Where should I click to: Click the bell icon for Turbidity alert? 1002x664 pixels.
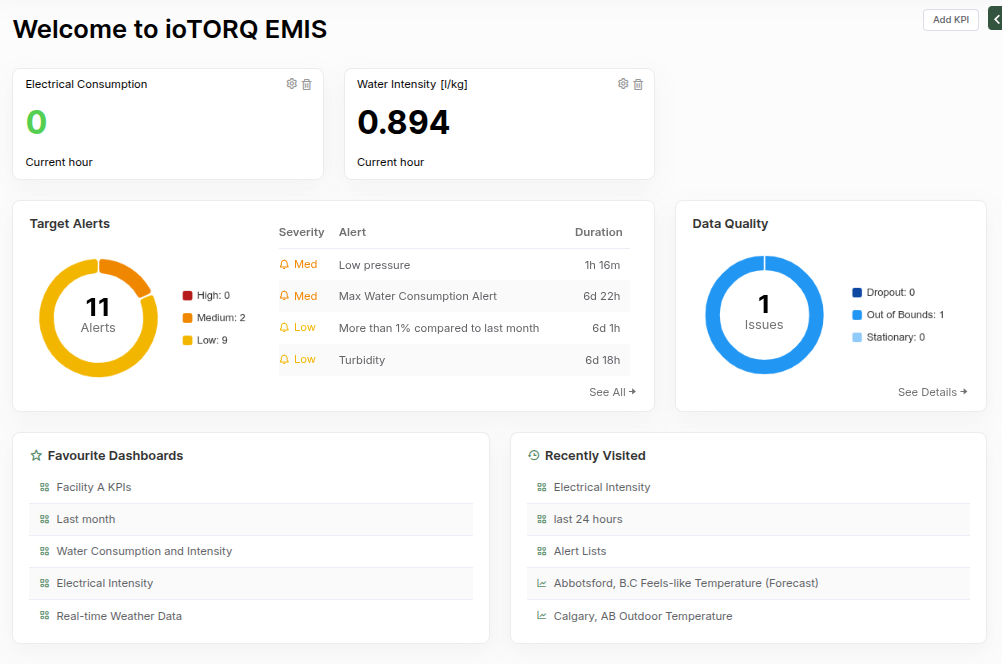tap(284, 359)
